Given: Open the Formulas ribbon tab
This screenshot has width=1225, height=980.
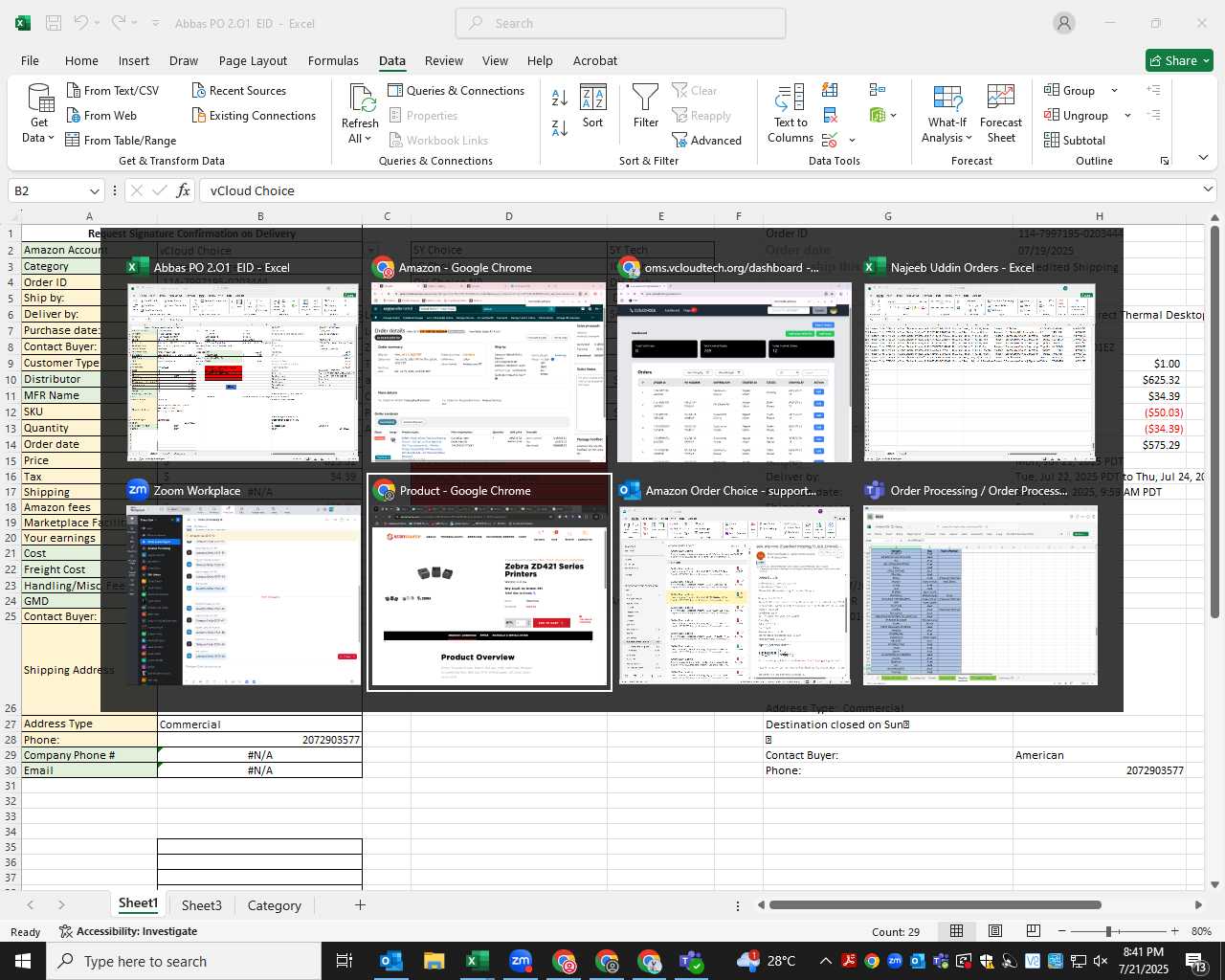Looking at the screenshot, I should click(333, 60).
